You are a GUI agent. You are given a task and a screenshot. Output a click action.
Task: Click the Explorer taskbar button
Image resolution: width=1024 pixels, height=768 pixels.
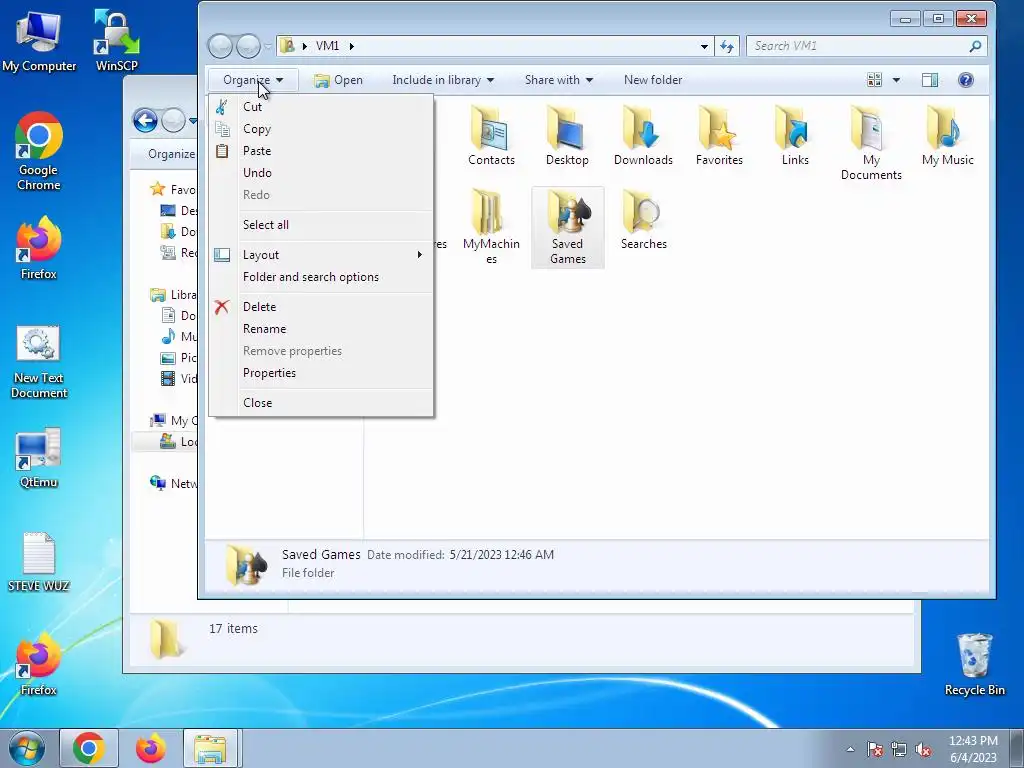211,748
